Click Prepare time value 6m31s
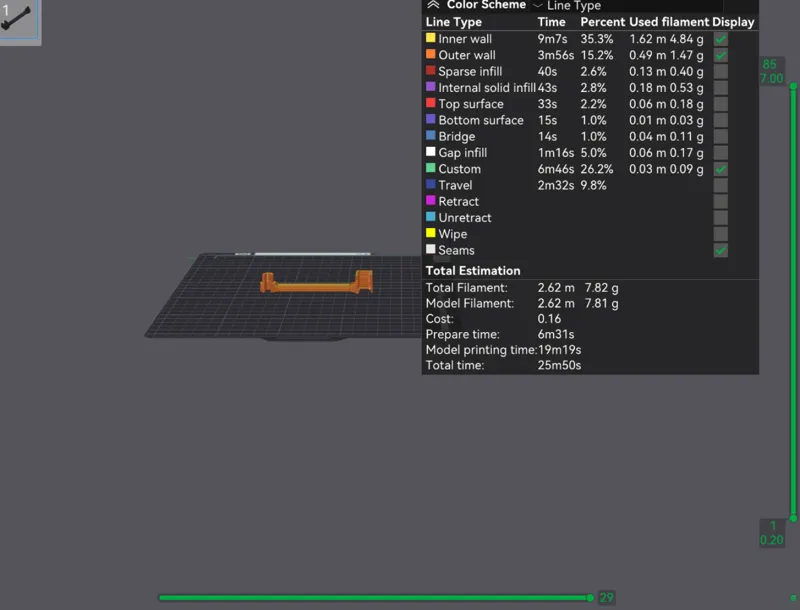Image resolution: width=800 pixels, height=610 pixels. click(556, 335)
